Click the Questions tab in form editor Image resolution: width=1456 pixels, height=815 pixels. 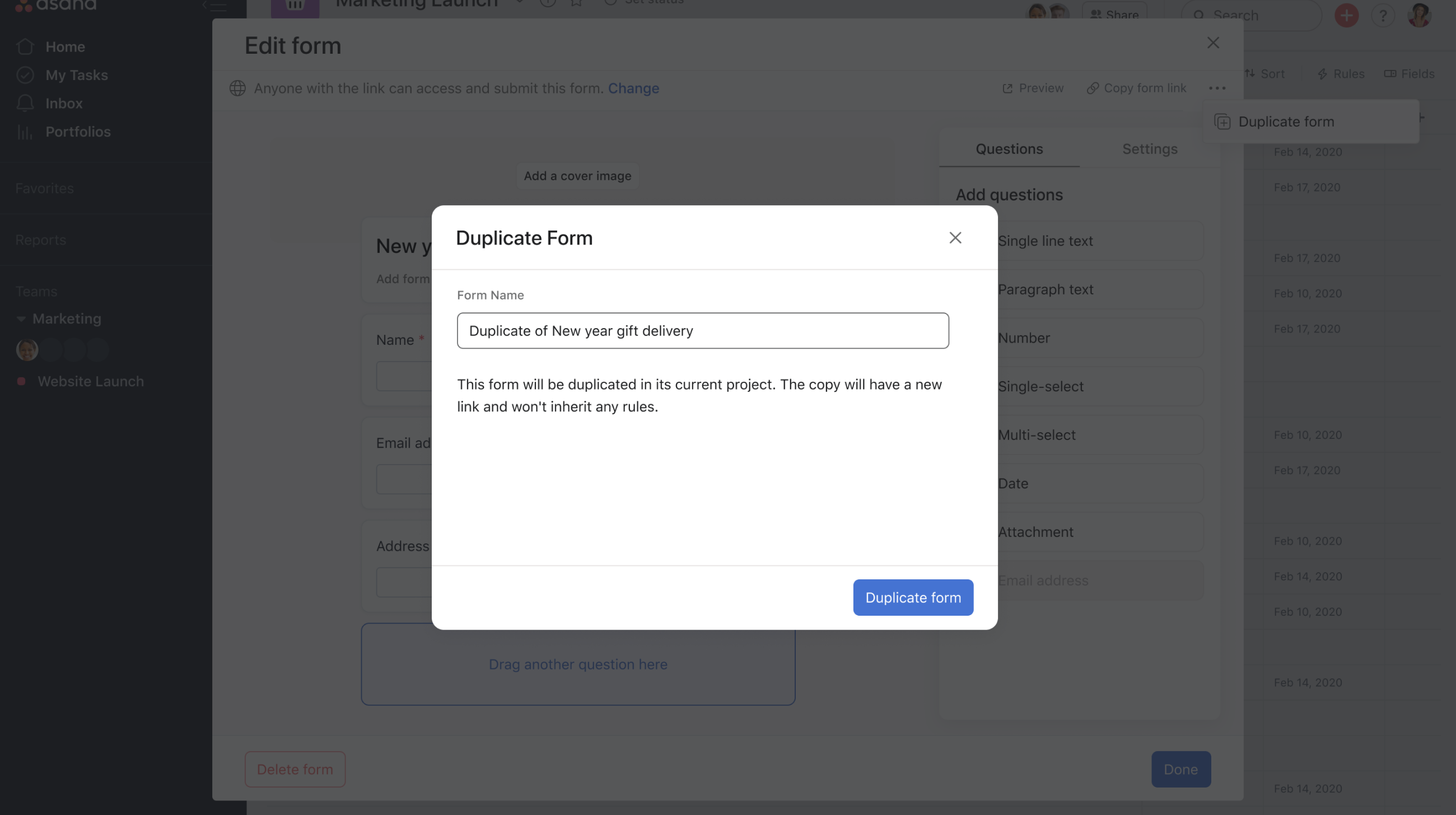pos(1010,149)
